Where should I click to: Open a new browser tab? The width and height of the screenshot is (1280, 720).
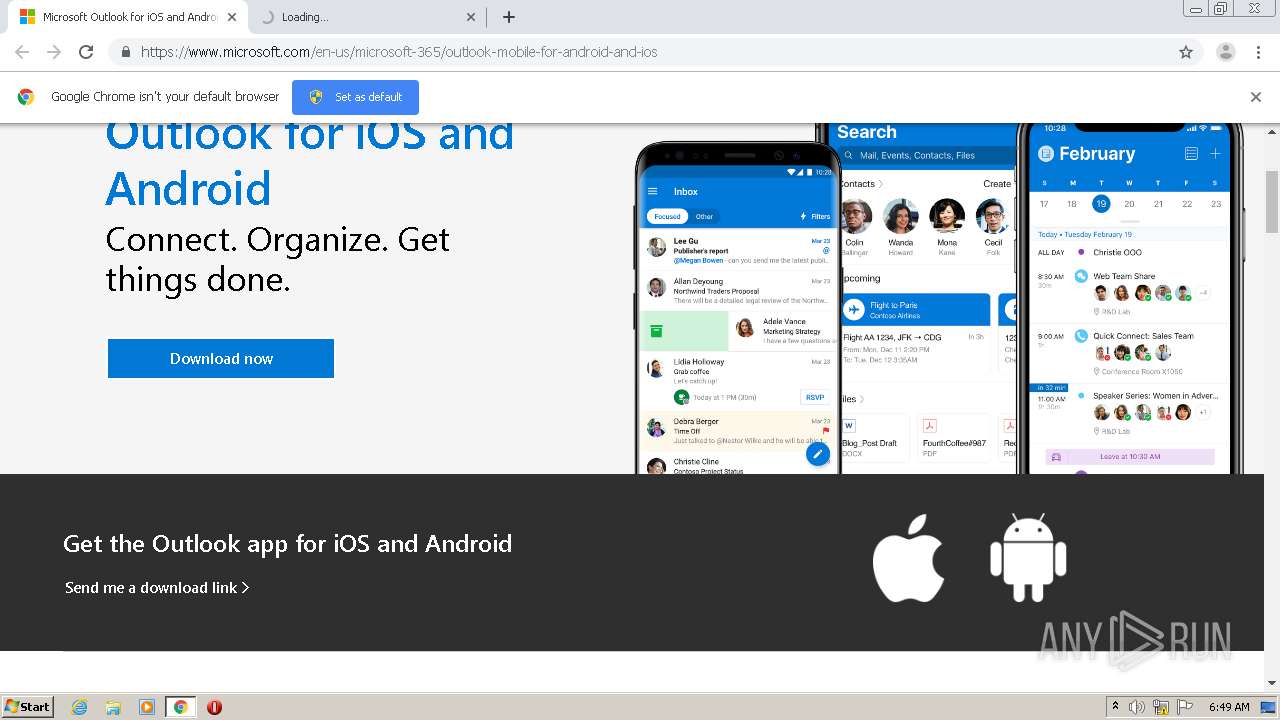[509, 17]
